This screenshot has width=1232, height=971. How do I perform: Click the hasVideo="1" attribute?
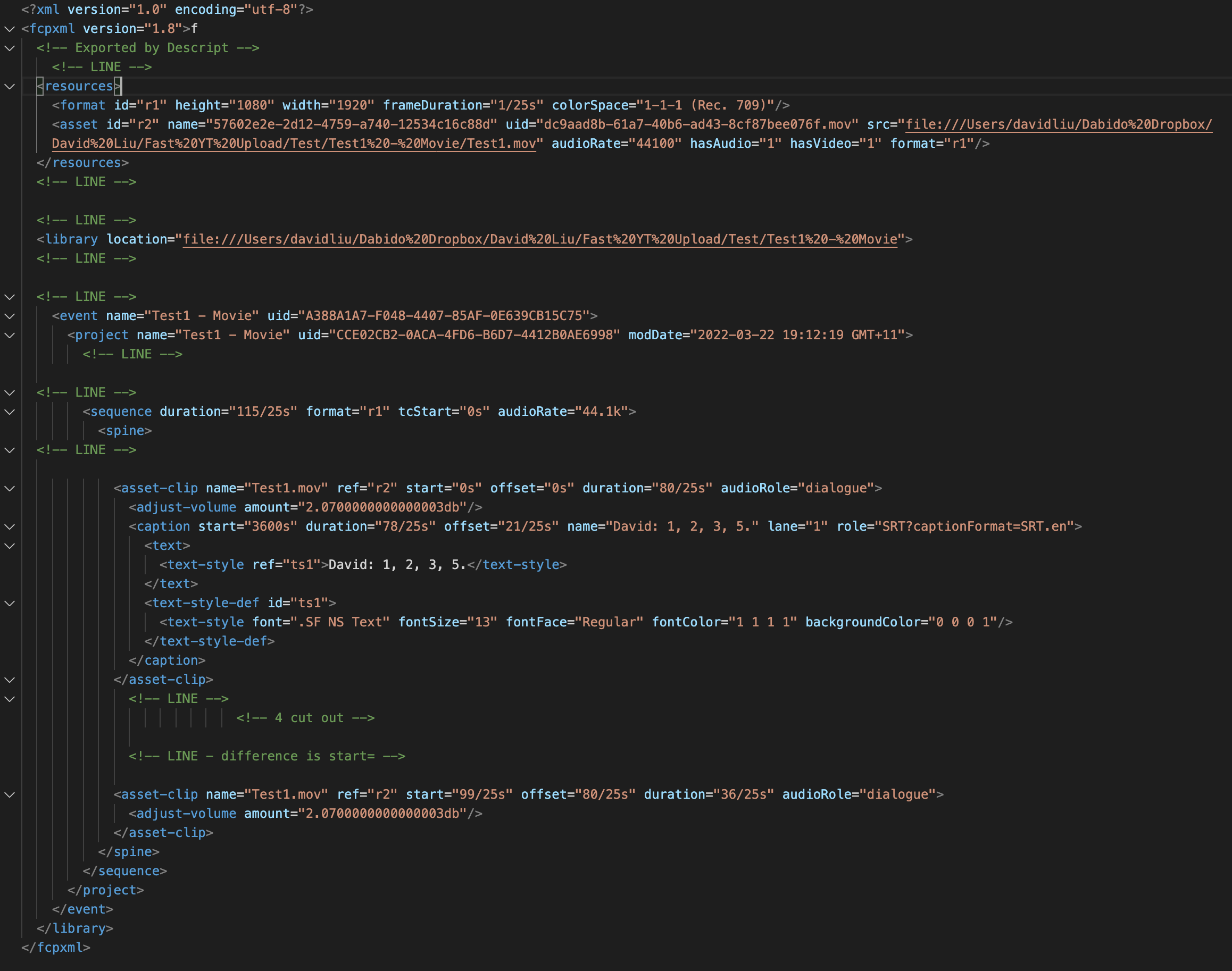coord(836,144)
